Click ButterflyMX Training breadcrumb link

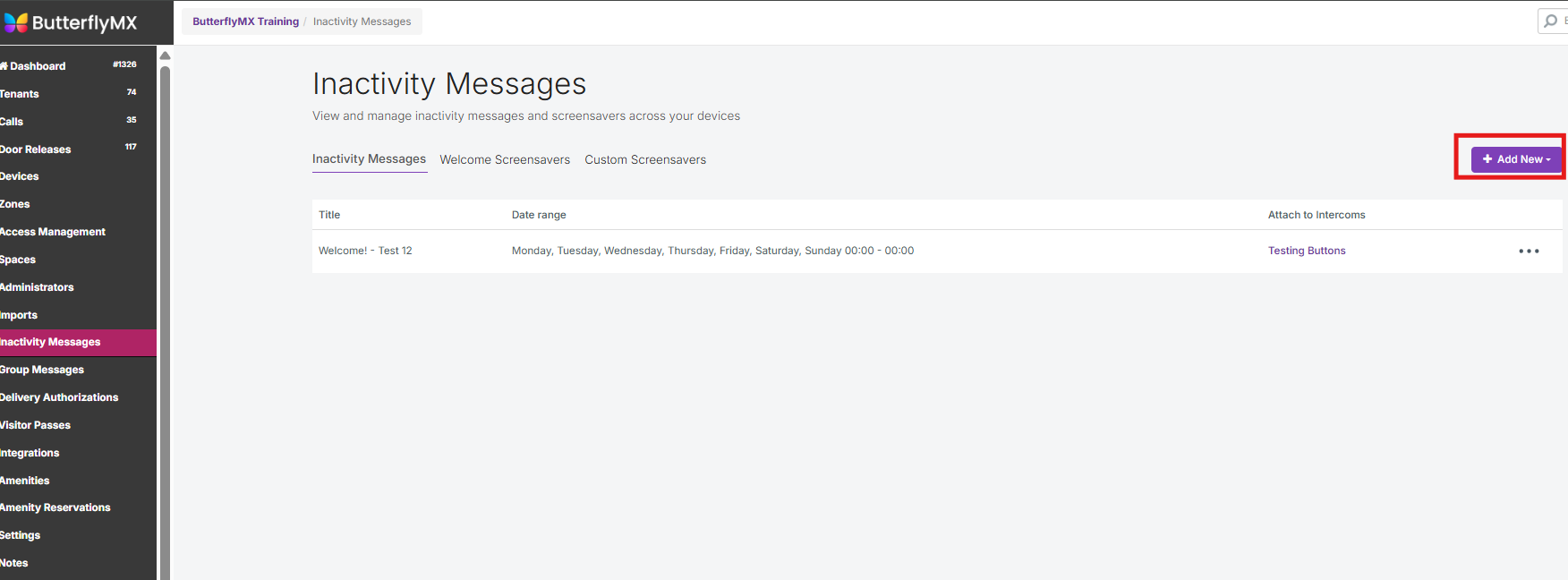[x=245, y=21]
